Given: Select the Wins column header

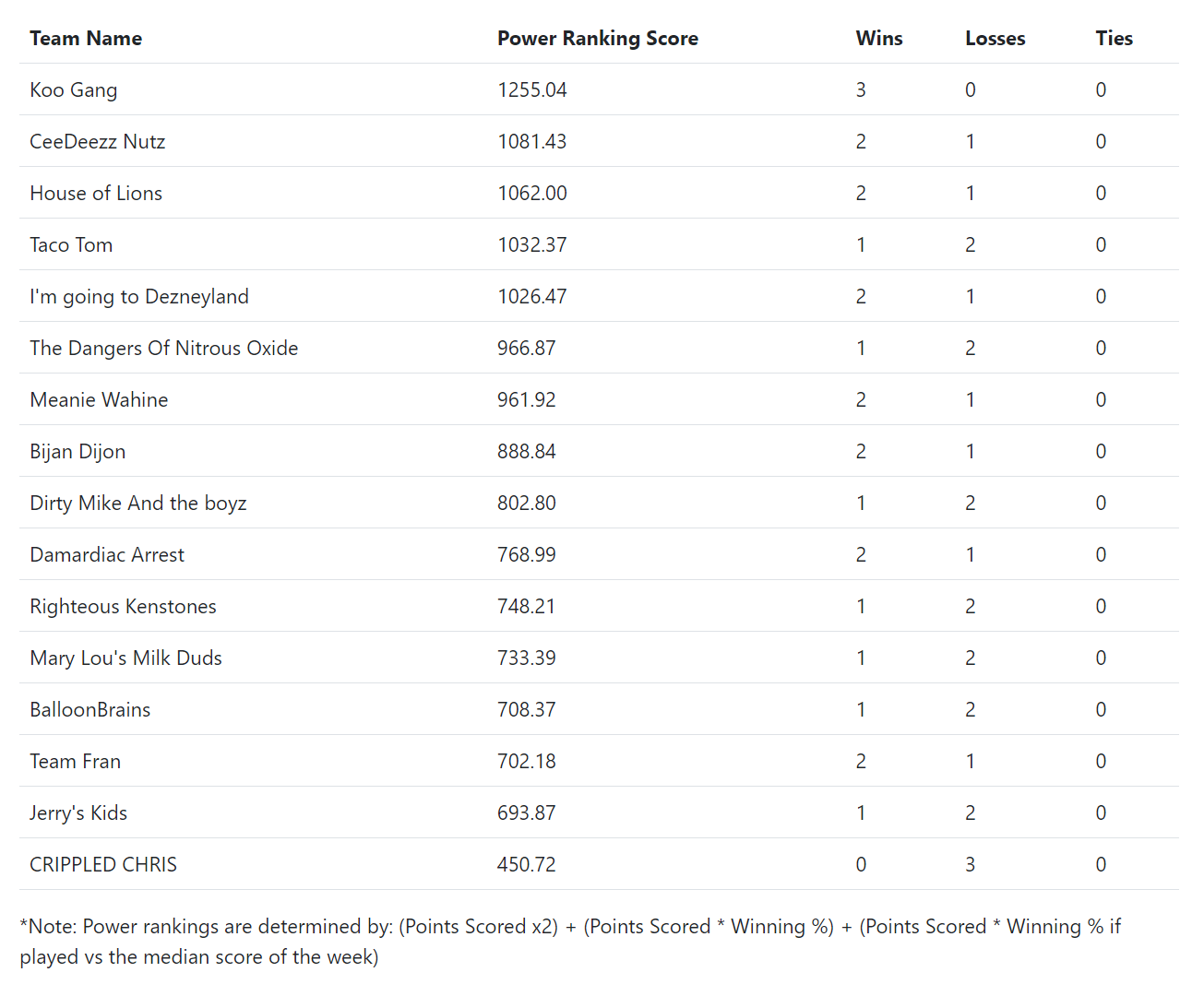Looking at the screenshot, I should (879, 38).
